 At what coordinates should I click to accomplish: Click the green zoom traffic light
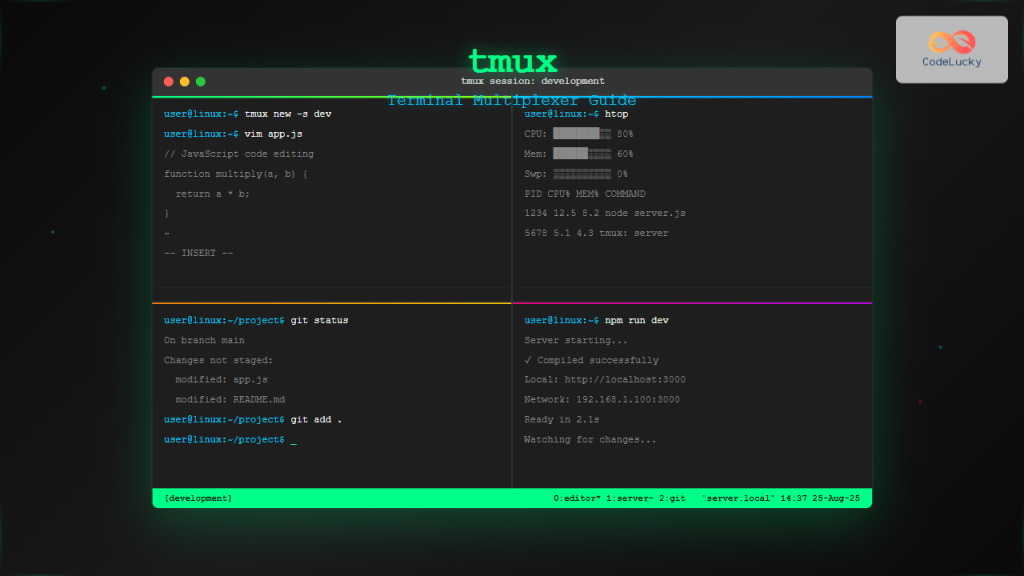[x=200, y=81]
